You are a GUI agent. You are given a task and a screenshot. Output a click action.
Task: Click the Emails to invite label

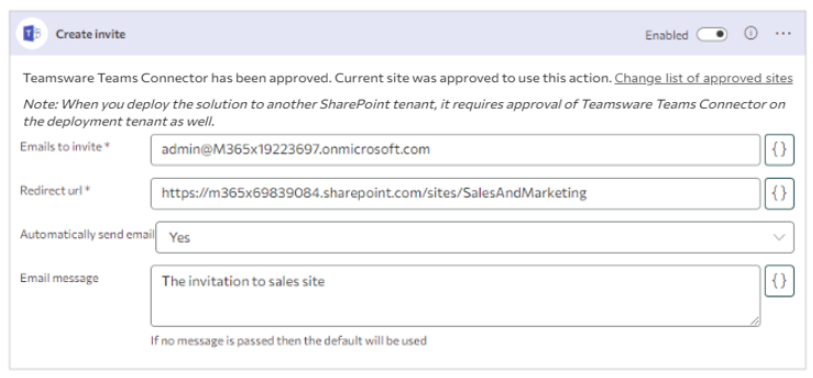pyautogui.click(x=65, y=147)
